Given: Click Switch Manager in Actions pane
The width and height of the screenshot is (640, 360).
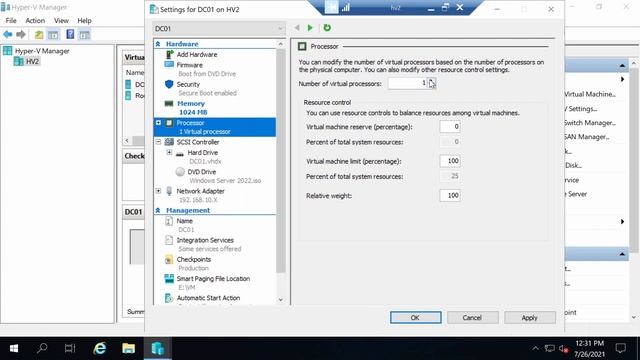Looking at the screenshot, I should (x=590, y=123).
